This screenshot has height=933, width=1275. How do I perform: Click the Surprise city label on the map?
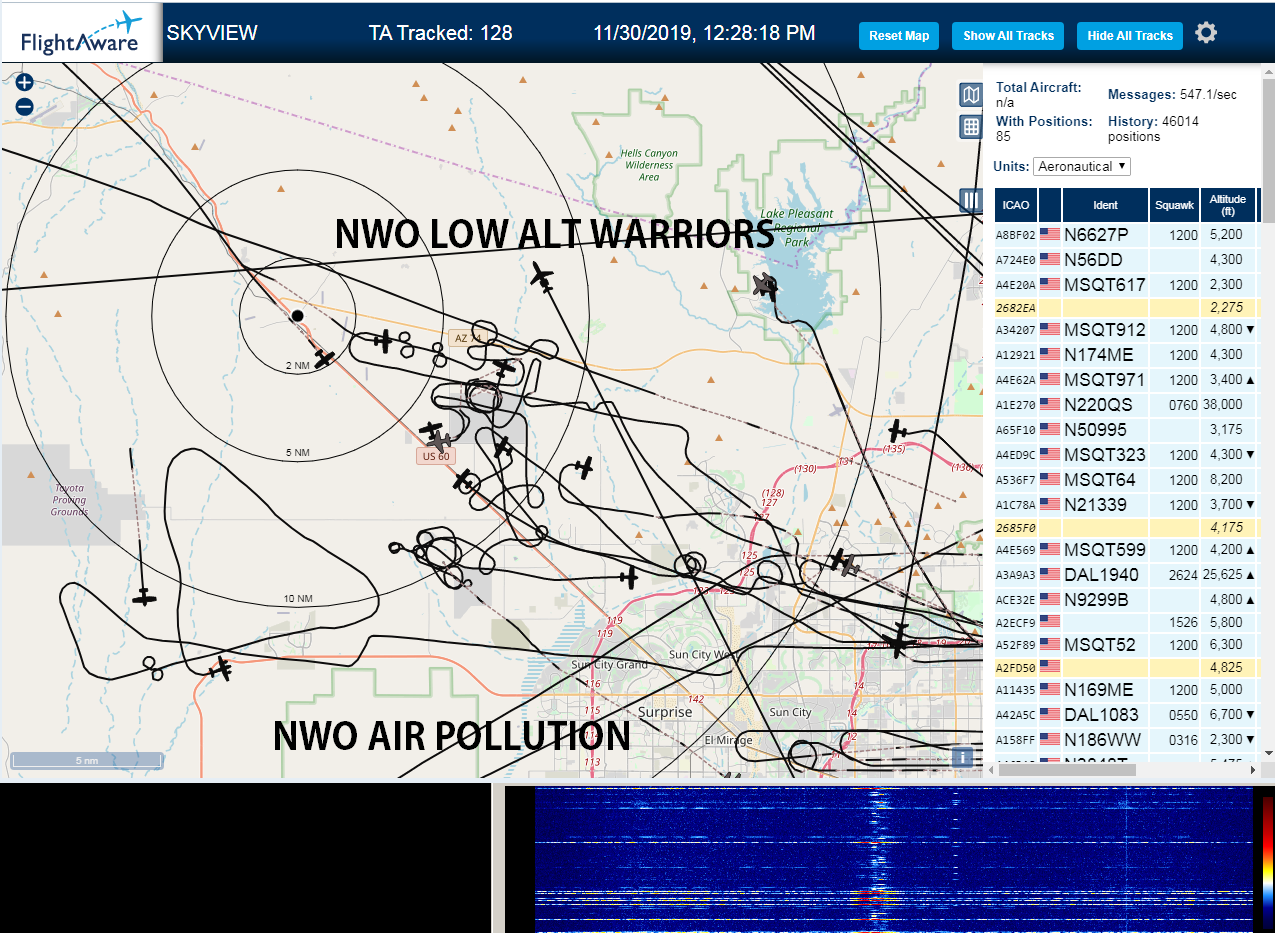coord(665,713)
